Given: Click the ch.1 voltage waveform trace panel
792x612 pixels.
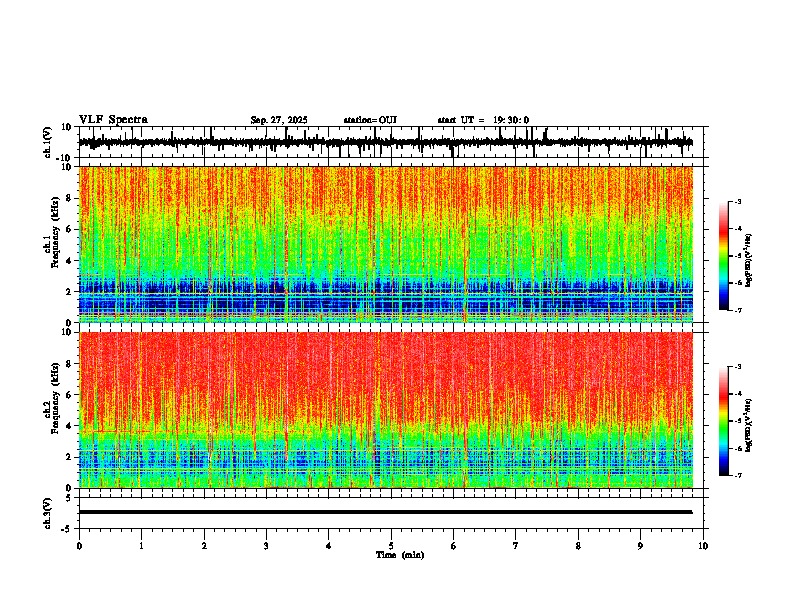Looking at the screenshot, I should [393, 142].
